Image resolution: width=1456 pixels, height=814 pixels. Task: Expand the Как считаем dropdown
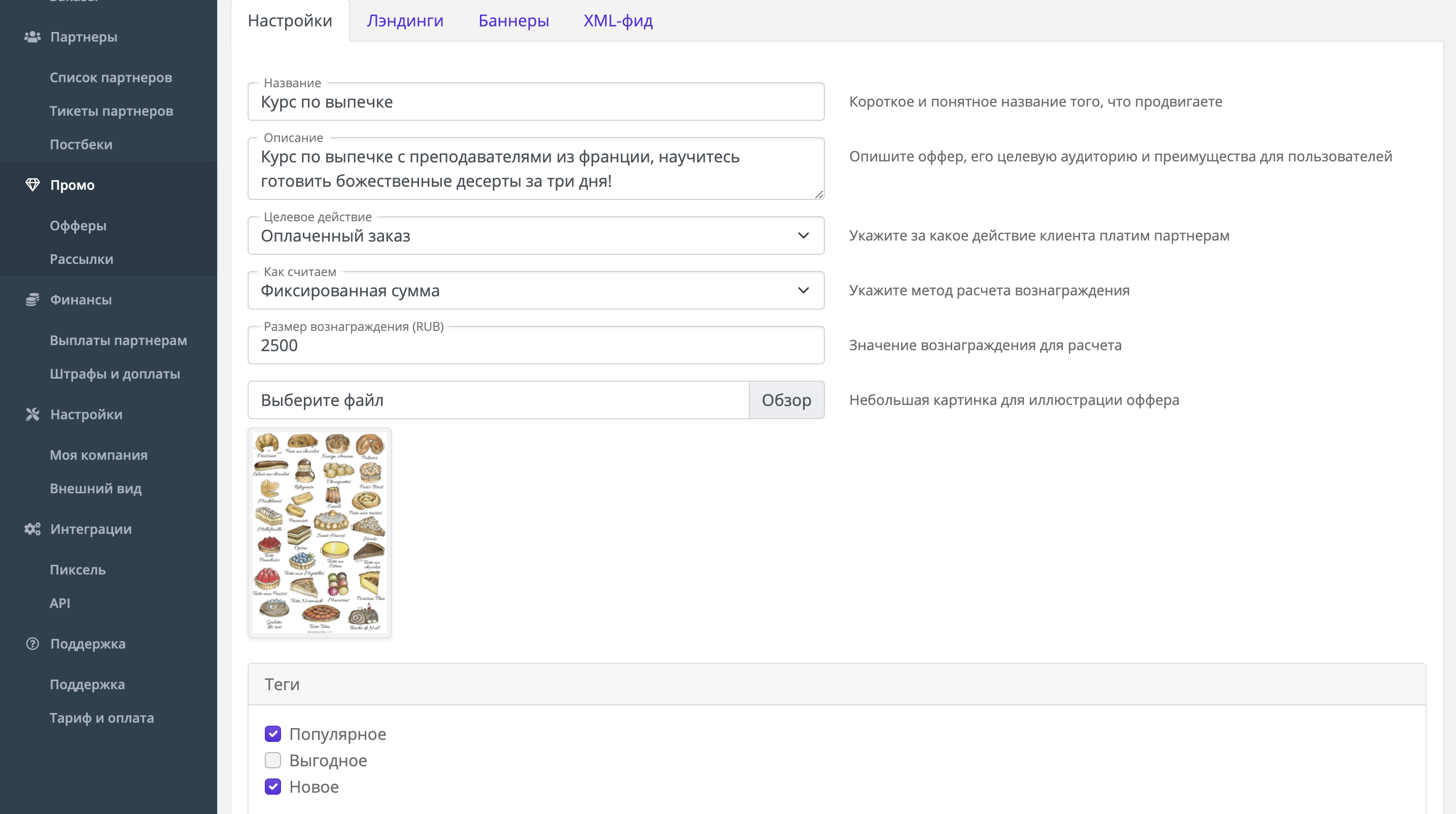pyautogui.click(x=535, y=291)
